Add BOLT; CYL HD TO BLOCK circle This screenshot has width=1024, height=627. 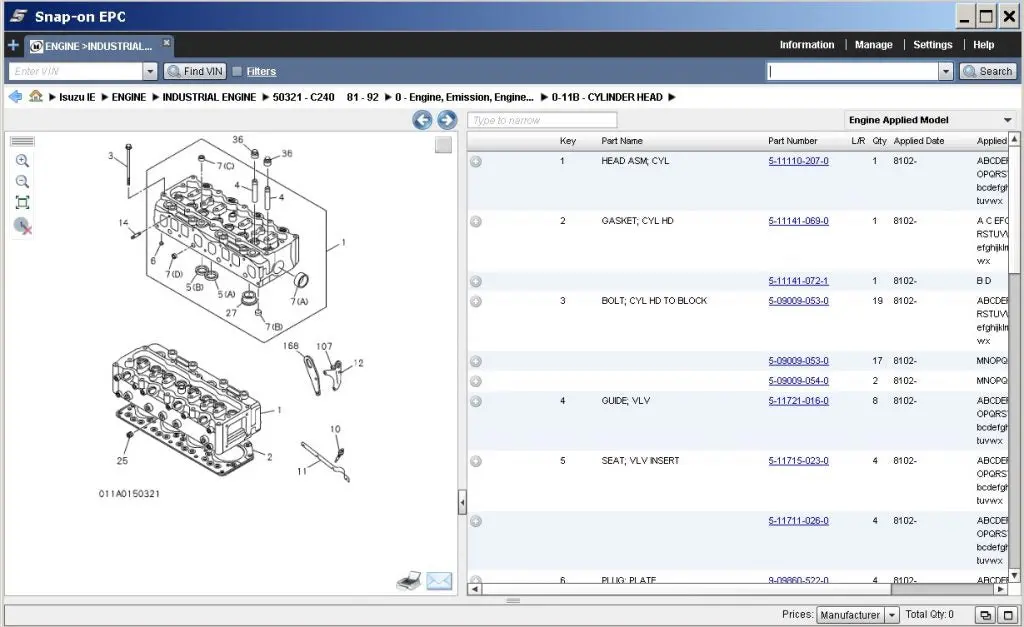coord(476,301)
